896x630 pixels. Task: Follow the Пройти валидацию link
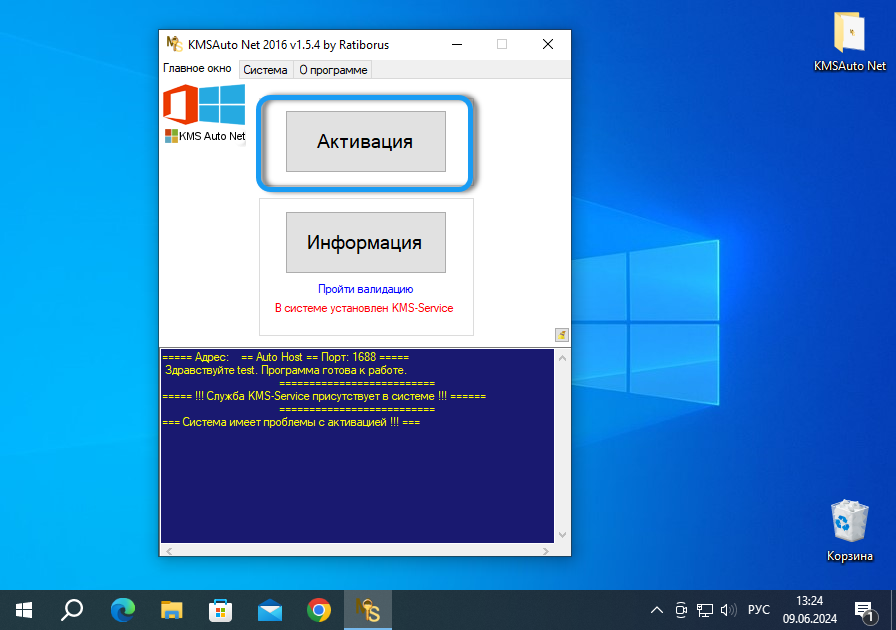click(x=365, y=289)
